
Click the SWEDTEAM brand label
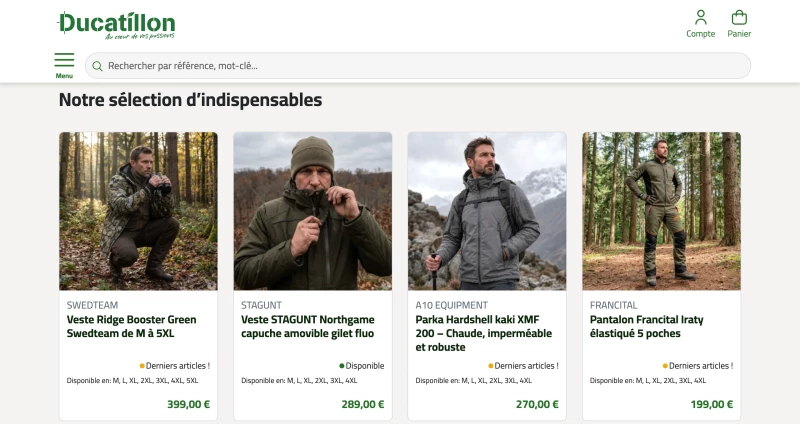pyautogui.click(x=92, y=305)
